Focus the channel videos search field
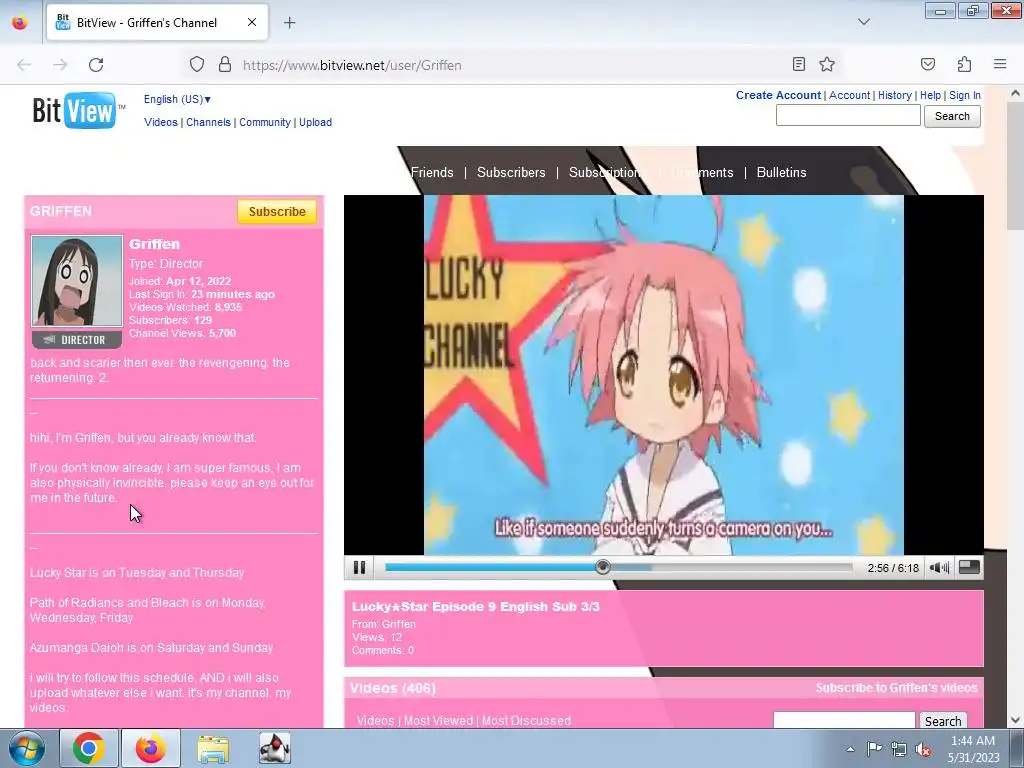The image size is (1024, 768). [x=844, y=720]
